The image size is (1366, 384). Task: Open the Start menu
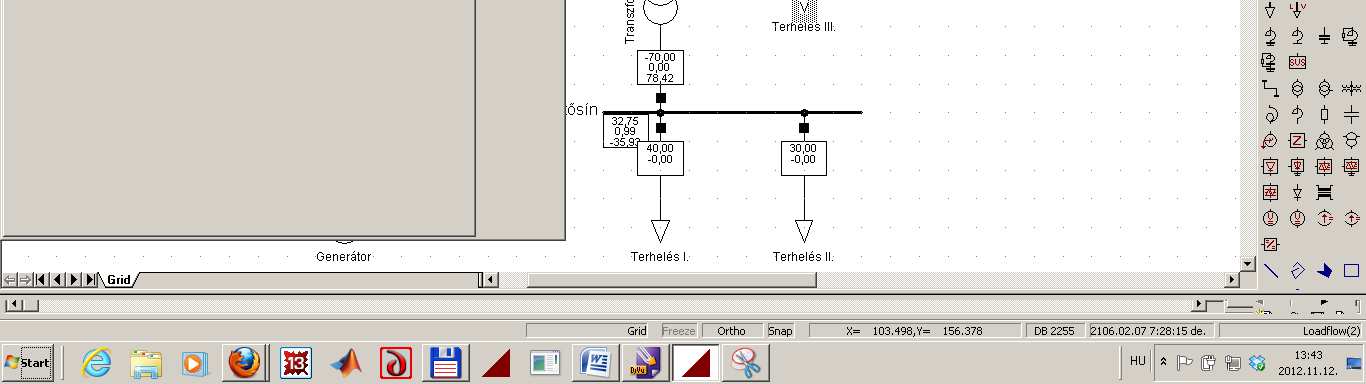click(27, 363)
